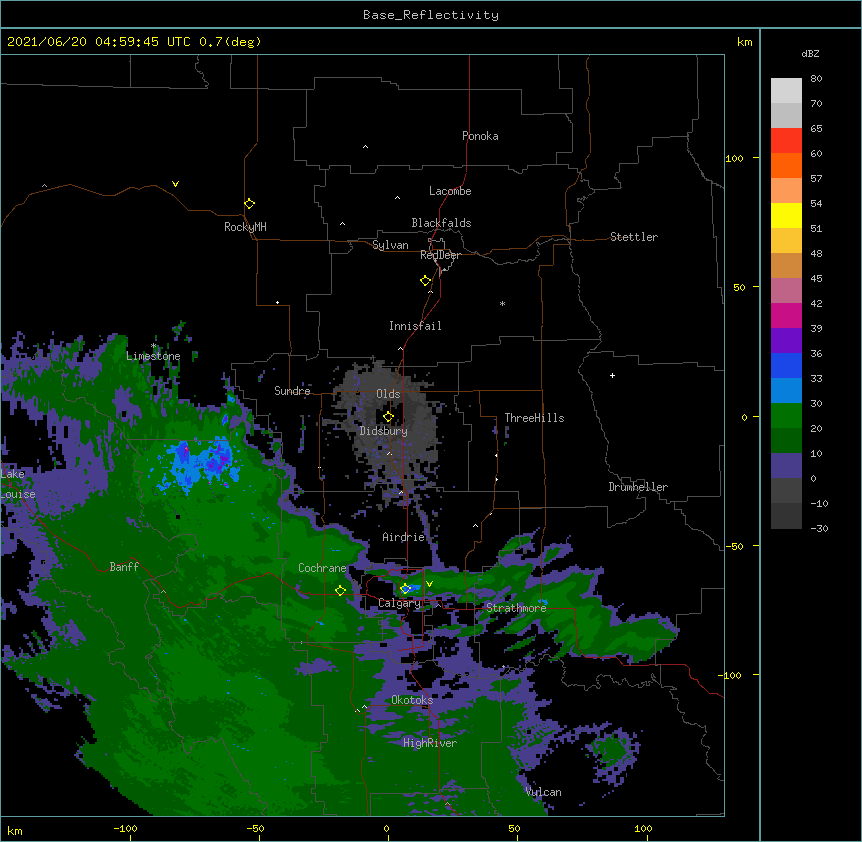The image size is (862, 842).
Task: Click the Vulcan town label
Action: 543,792
